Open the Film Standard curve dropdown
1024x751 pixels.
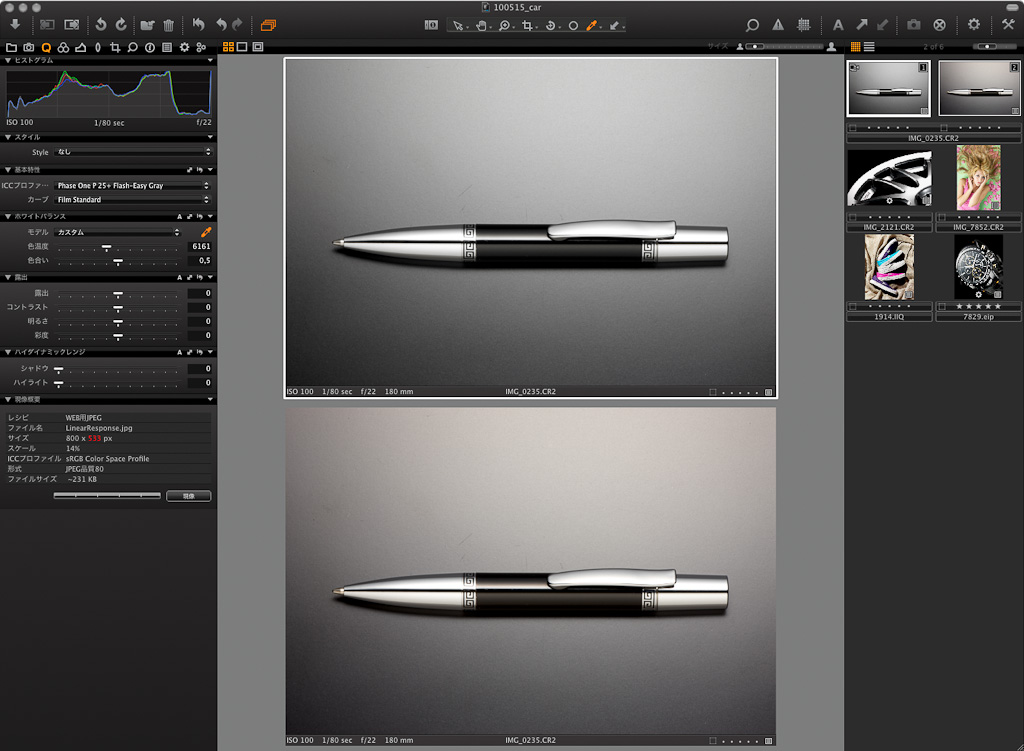[133, 199]
